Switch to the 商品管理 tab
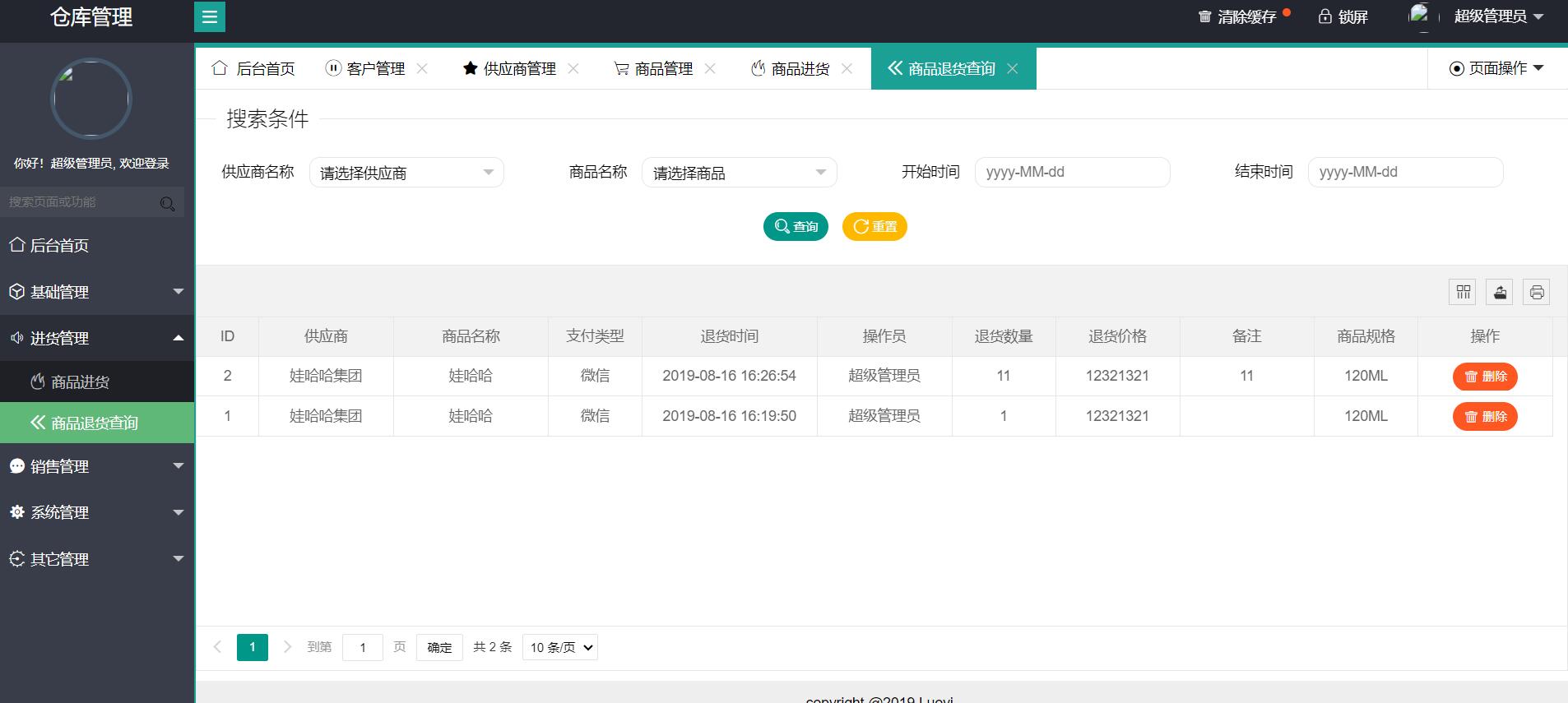1568x703 pixels. (x=654, y=68)
